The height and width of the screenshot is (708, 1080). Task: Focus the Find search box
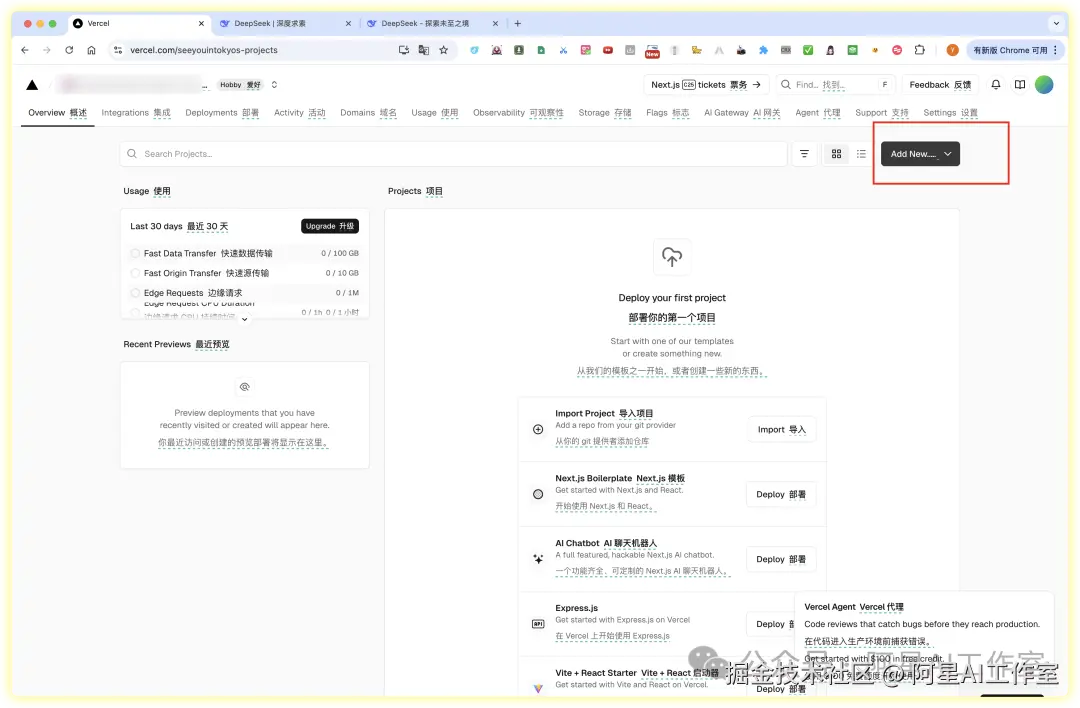click(835, 85)
